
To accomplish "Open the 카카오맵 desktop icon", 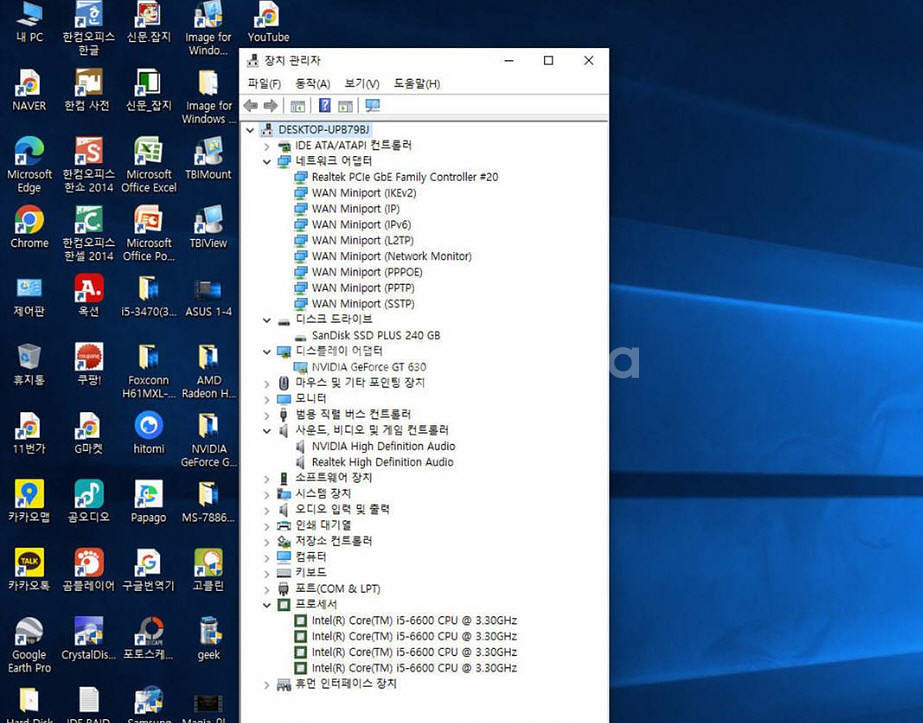I will click(x=29, y=501).
